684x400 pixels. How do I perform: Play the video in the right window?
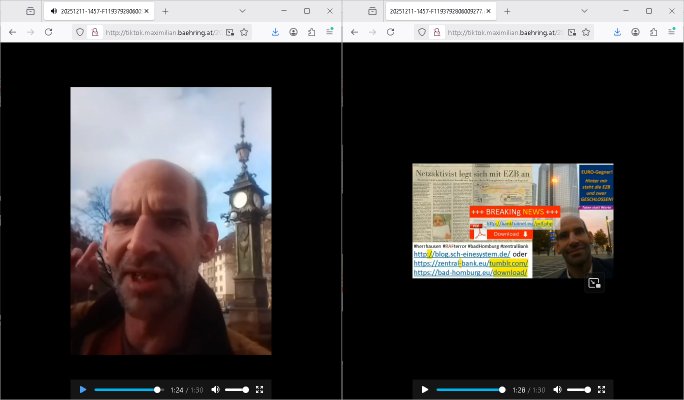425,389
